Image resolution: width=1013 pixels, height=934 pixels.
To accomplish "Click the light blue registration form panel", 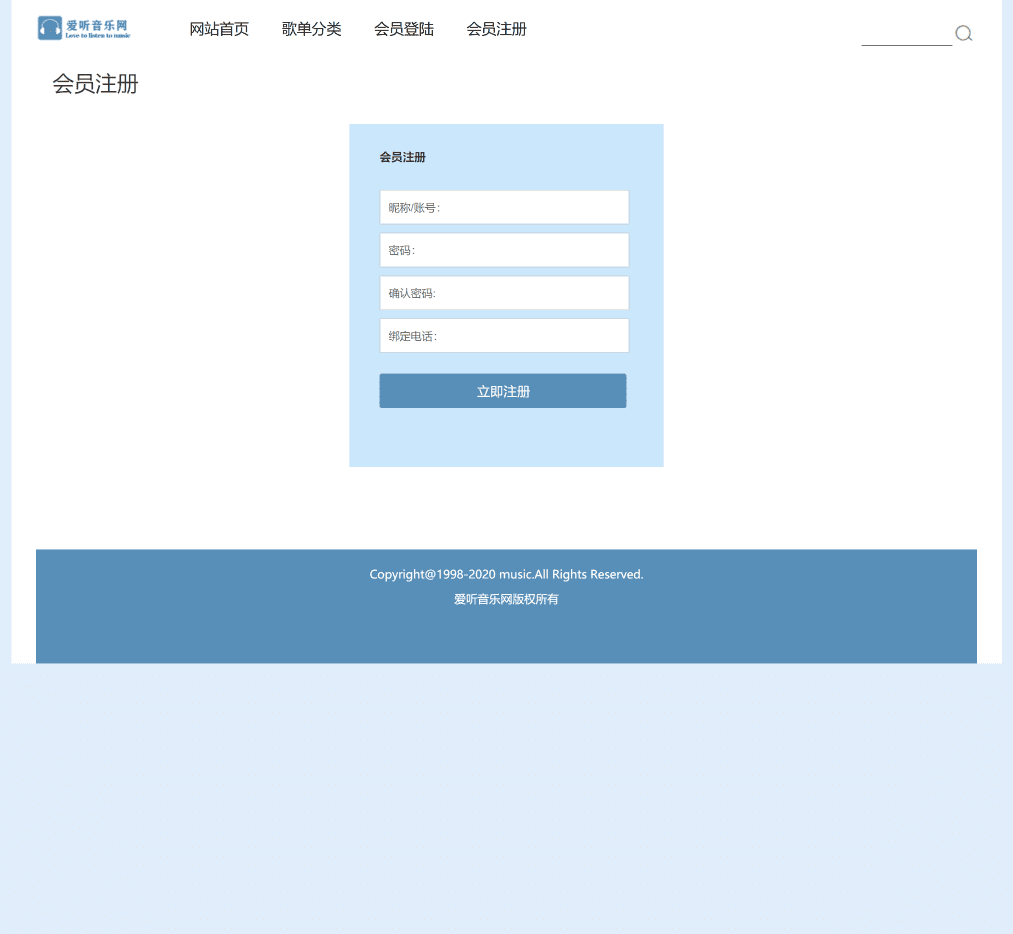I will (506, 440).
